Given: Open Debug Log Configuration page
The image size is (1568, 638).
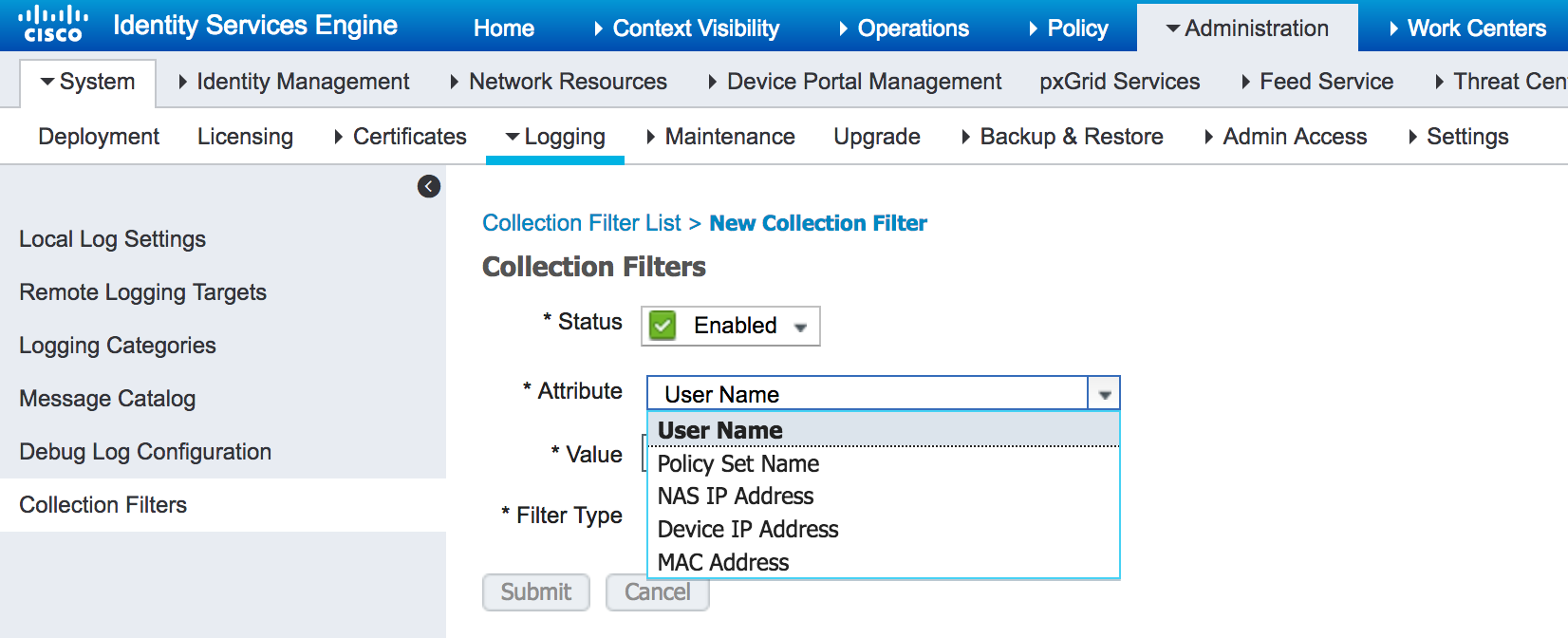Looking at the screenshot, I should coord(145,452).
